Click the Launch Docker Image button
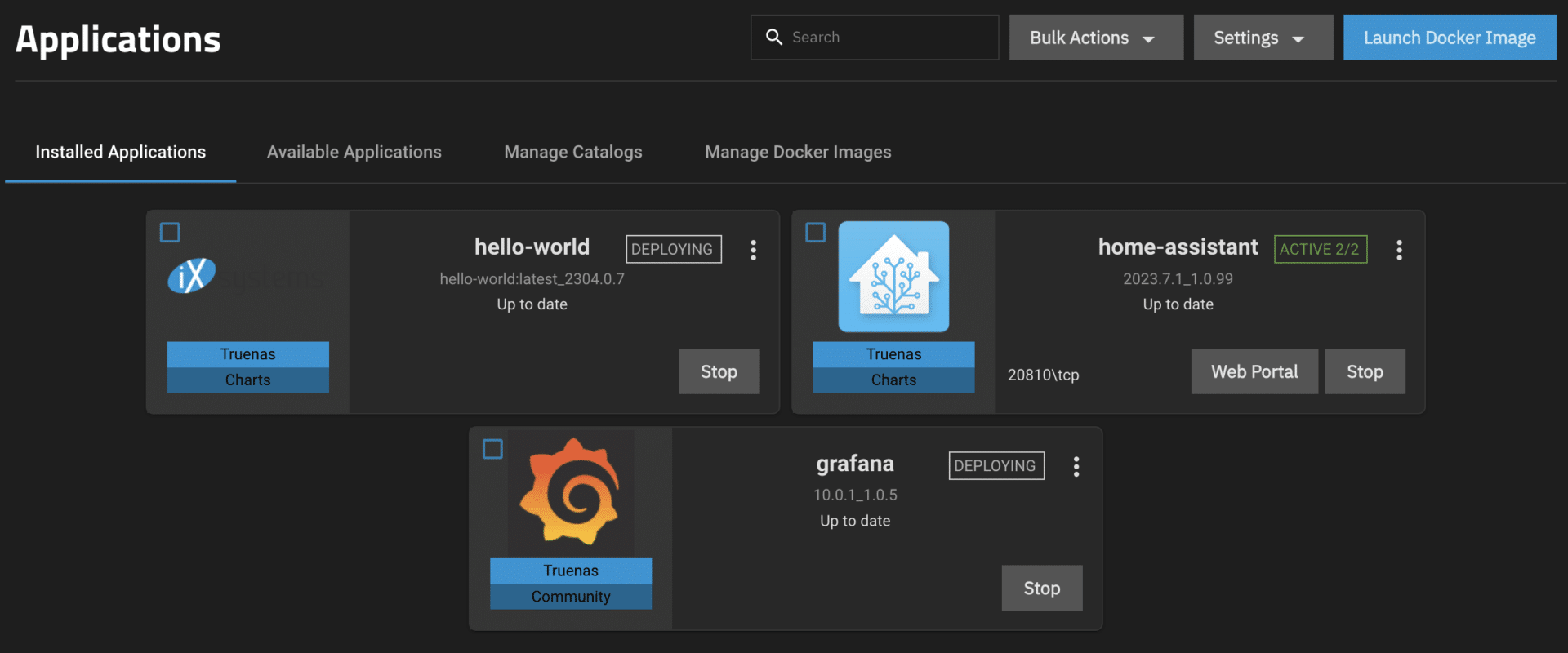 (x=1450, y=38)
